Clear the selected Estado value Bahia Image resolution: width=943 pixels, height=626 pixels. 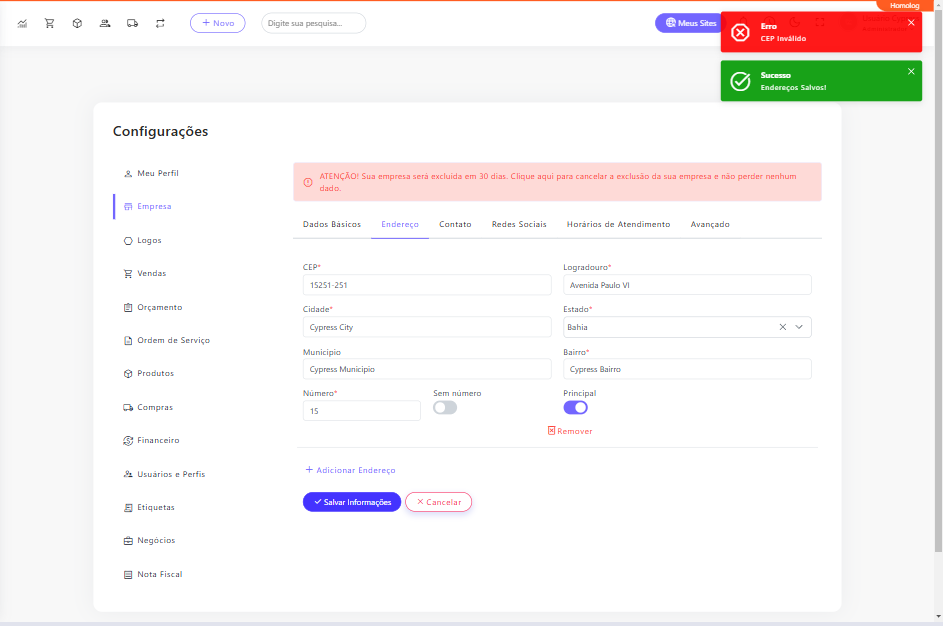pyautogui.click(x=783, y=327)
